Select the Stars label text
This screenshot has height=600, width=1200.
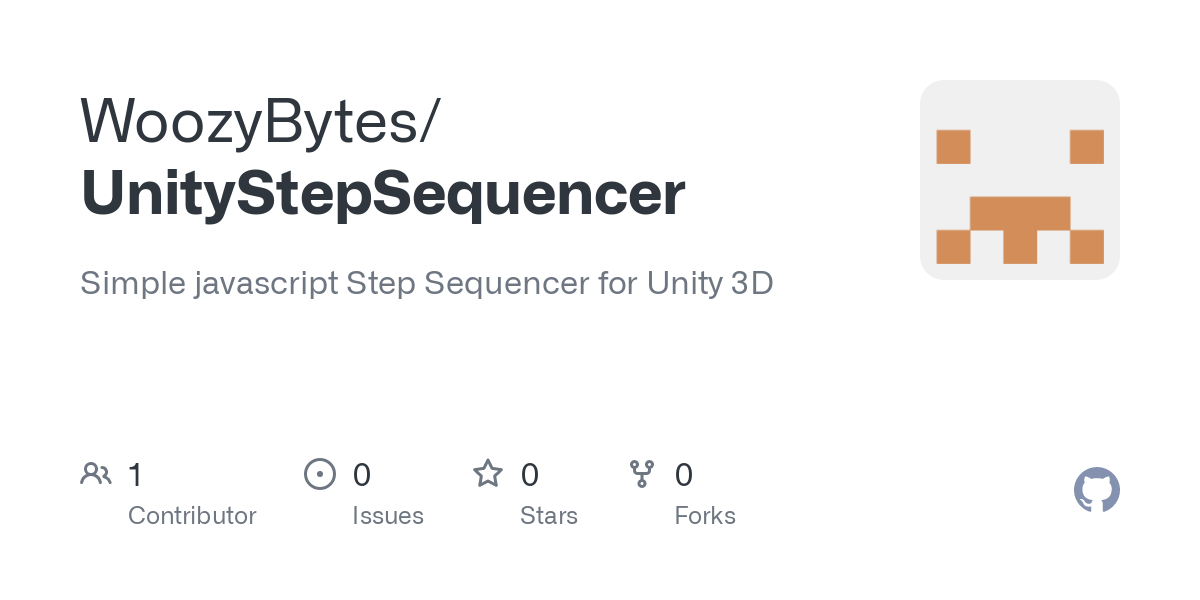point(549,516)
